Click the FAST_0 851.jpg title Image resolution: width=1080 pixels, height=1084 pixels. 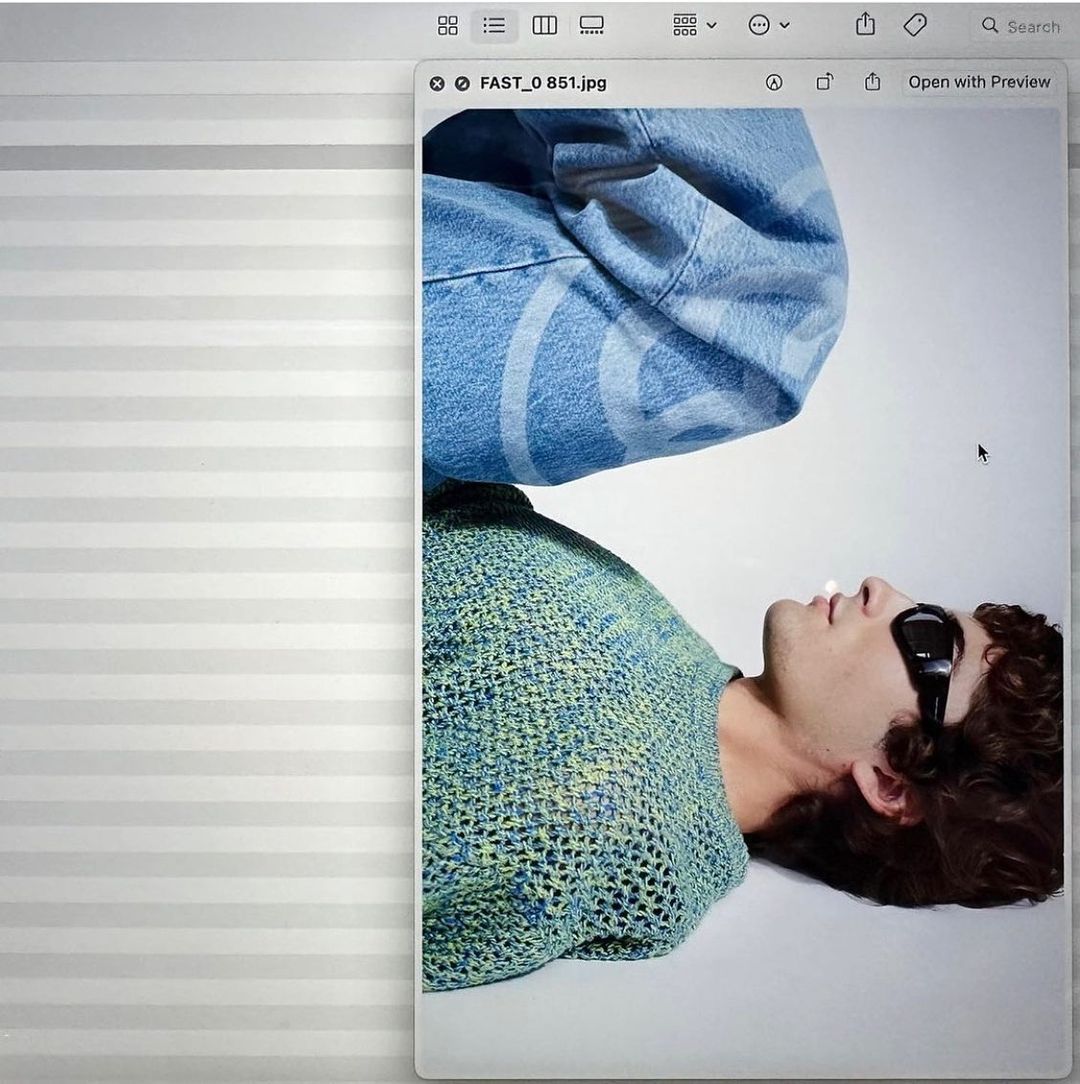[x=543, y=83]
